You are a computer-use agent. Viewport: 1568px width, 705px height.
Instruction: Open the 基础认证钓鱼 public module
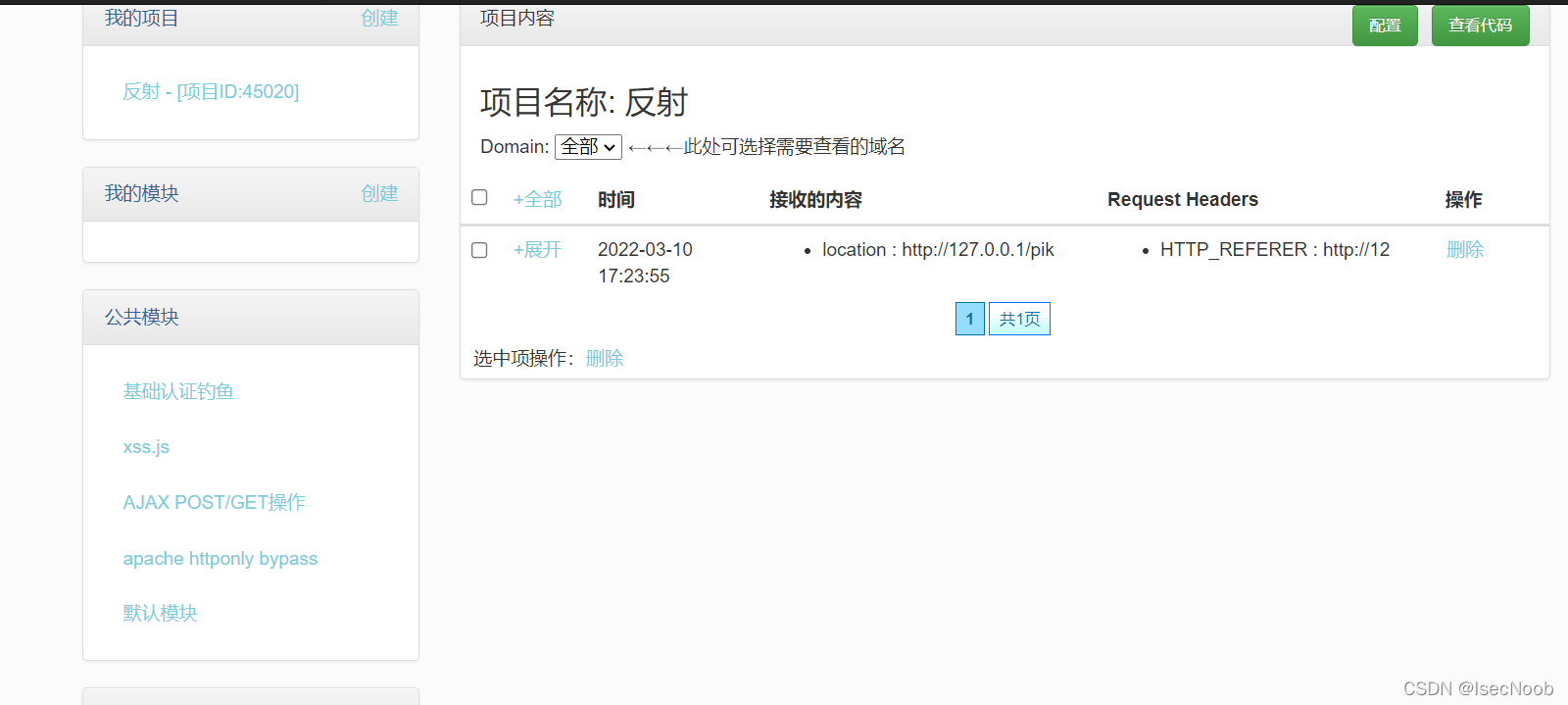pos(178,391)
